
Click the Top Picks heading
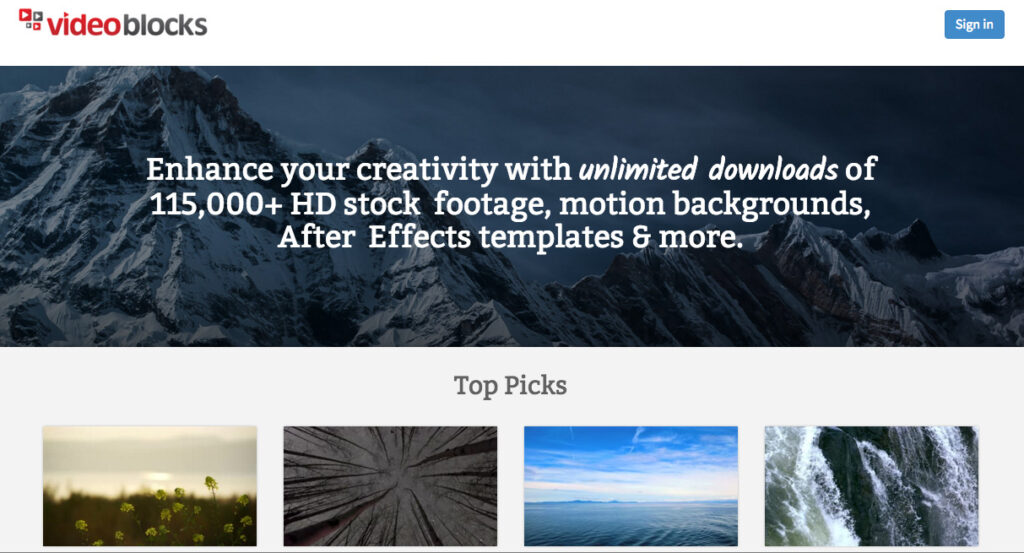click(510, 385)
